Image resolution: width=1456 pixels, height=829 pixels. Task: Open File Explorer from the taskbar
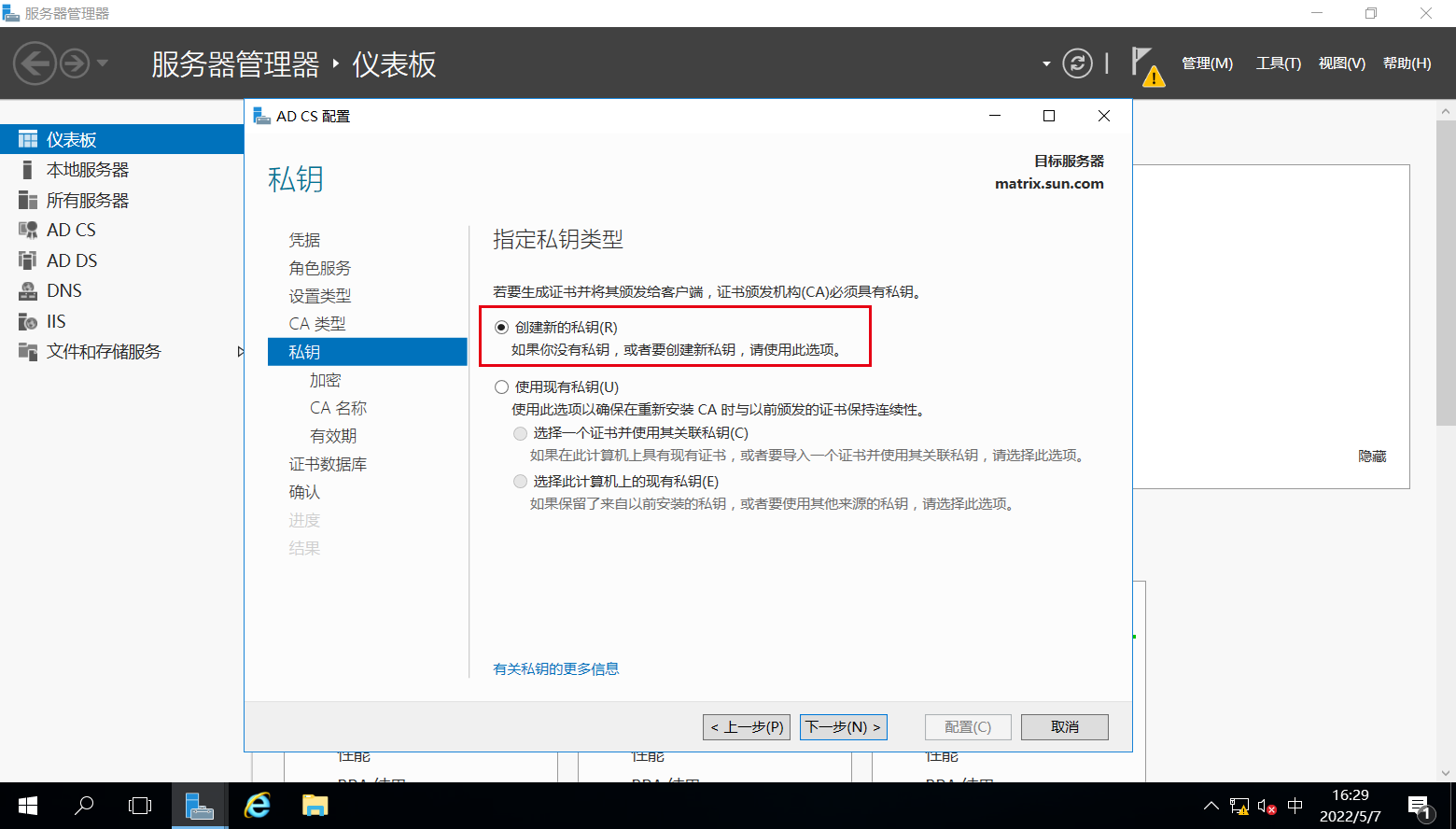tap(315, 805)
